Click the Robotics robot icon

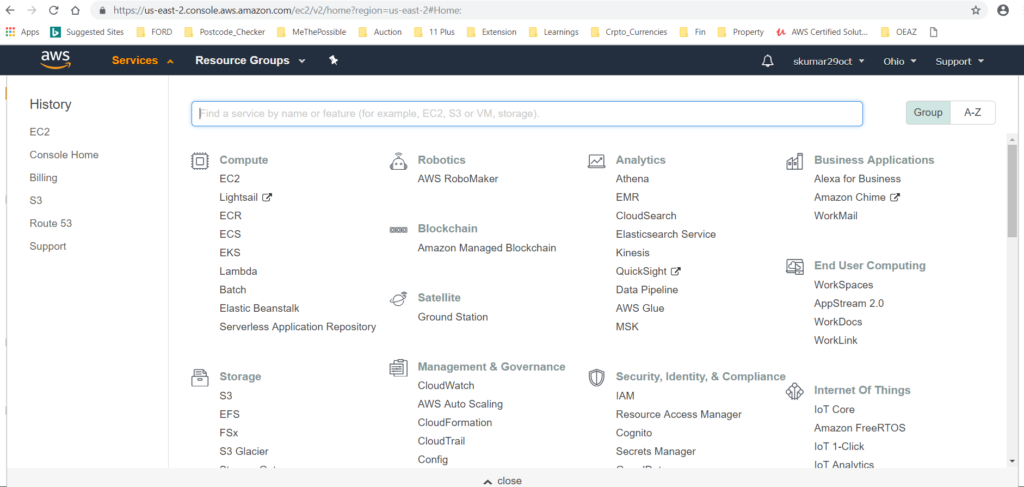(x=398, y=161)
